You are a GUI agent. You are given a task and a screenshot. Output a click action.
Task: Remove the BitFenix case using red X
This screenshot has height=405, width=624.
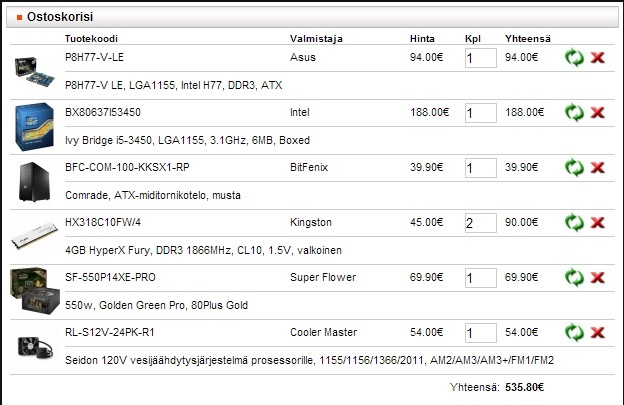click(598, 167)
